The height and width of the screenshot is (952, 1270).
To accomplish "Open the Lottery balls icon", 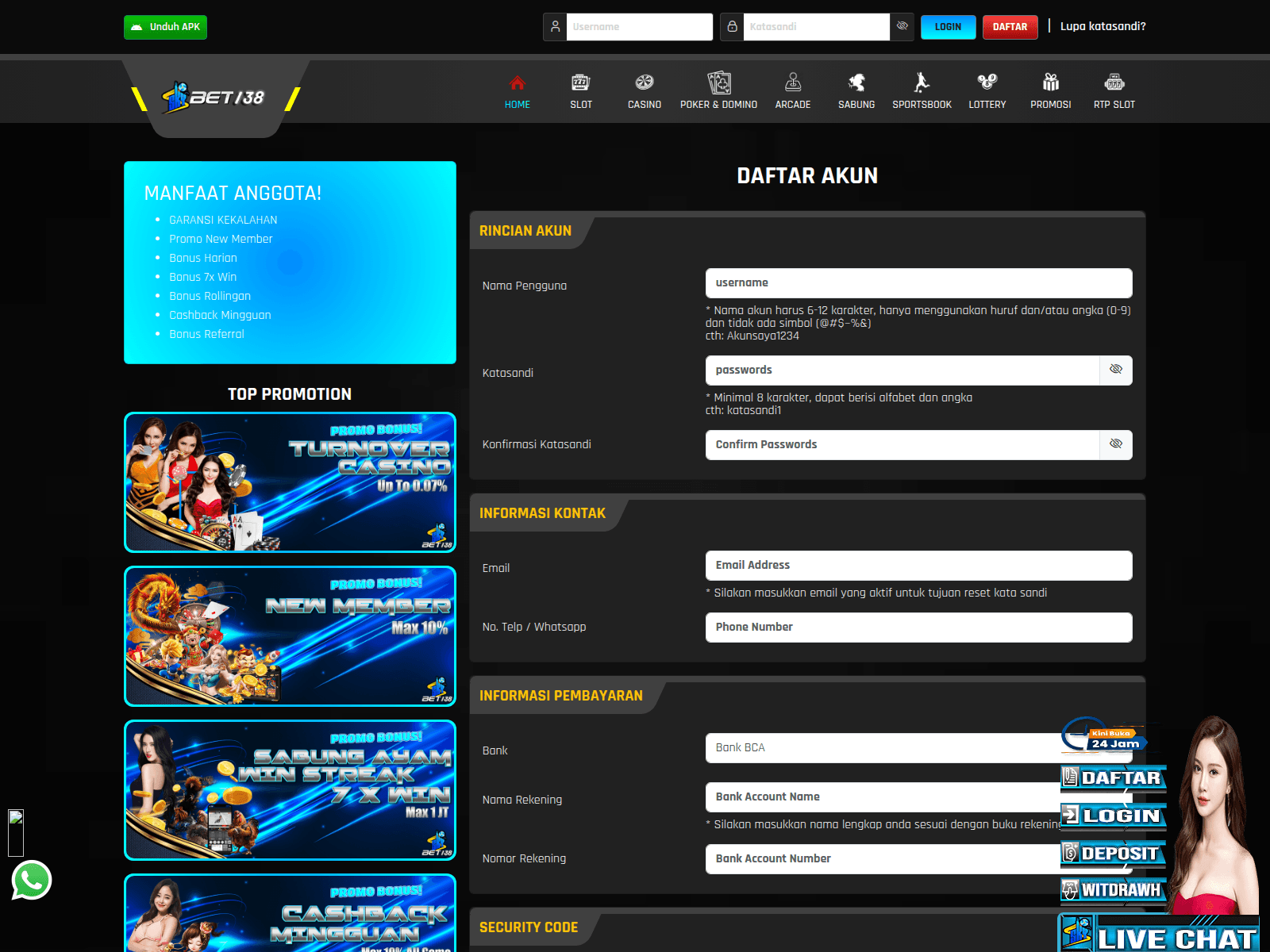I will (x=987, y=83).
